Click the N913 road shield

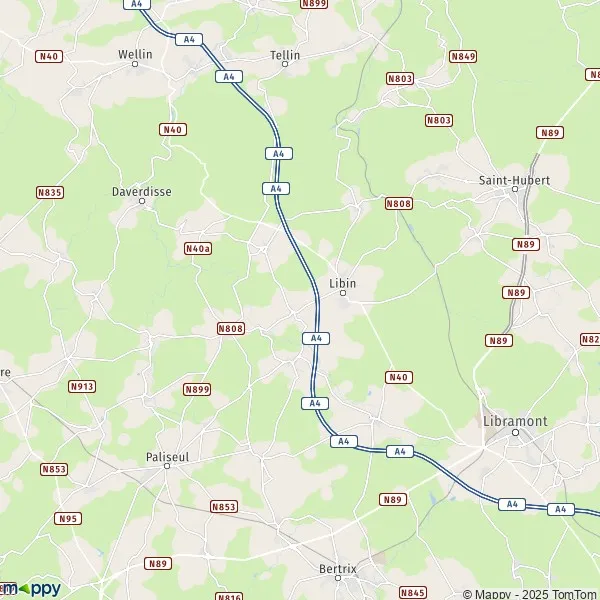point(82,386)
